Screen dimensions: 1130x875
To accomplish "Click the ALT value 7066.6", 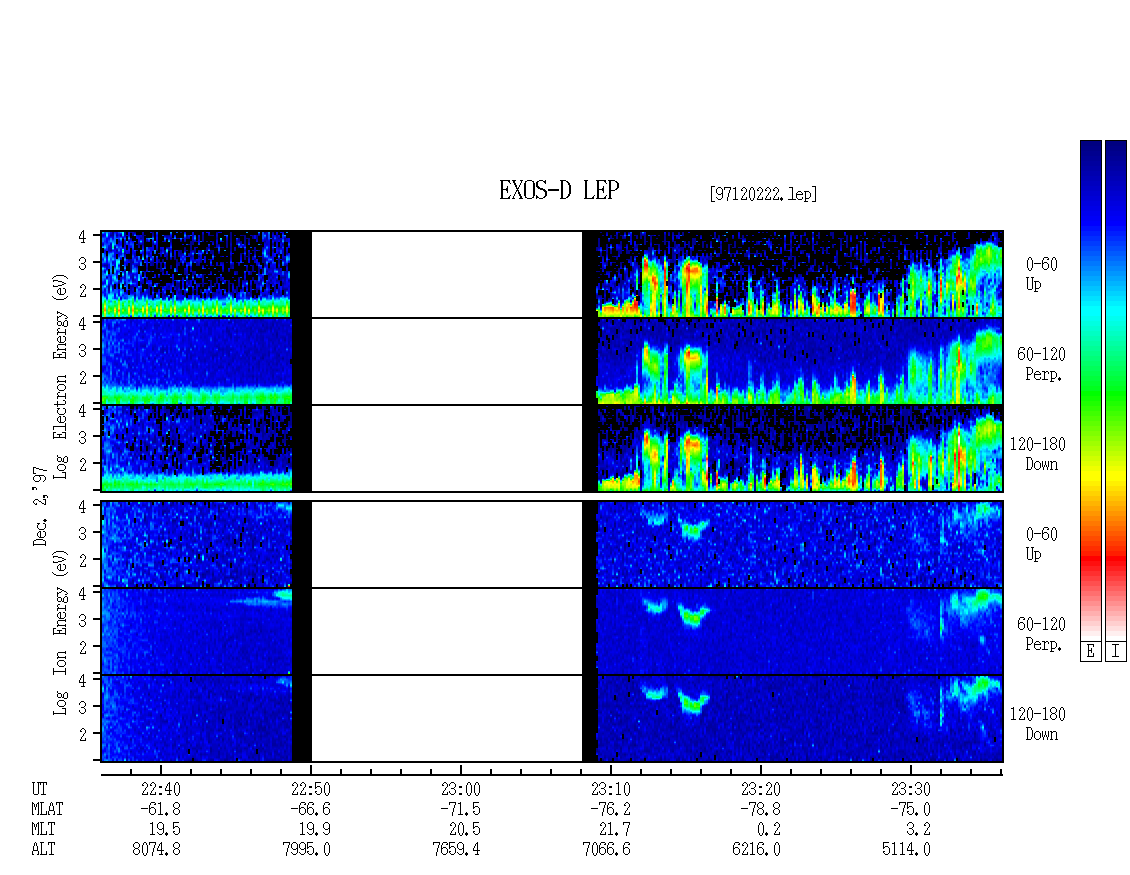I will pos(606,849).
